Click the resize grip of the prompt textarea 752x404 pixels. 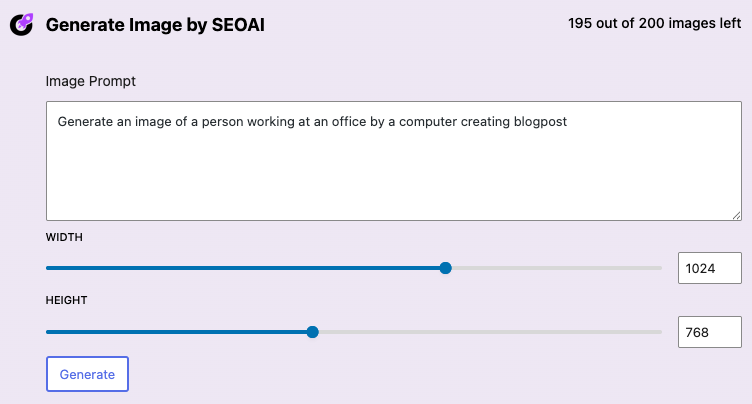(736, 216)
